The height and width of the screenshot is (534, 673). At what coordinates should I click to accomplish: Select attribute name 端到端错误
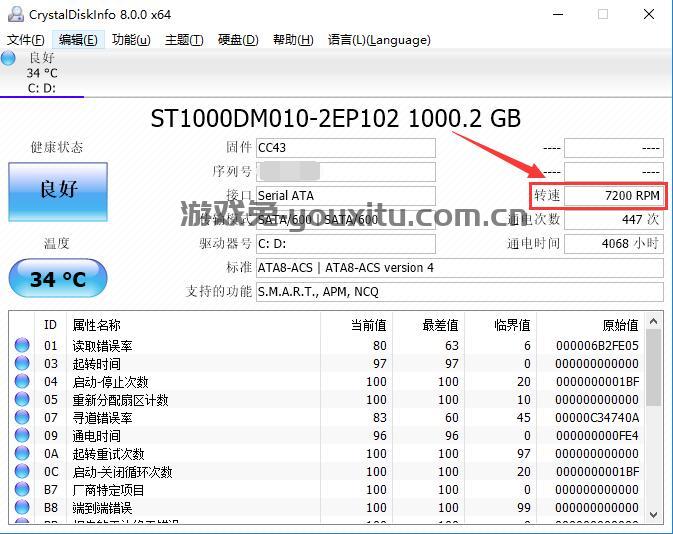[102, 508]
